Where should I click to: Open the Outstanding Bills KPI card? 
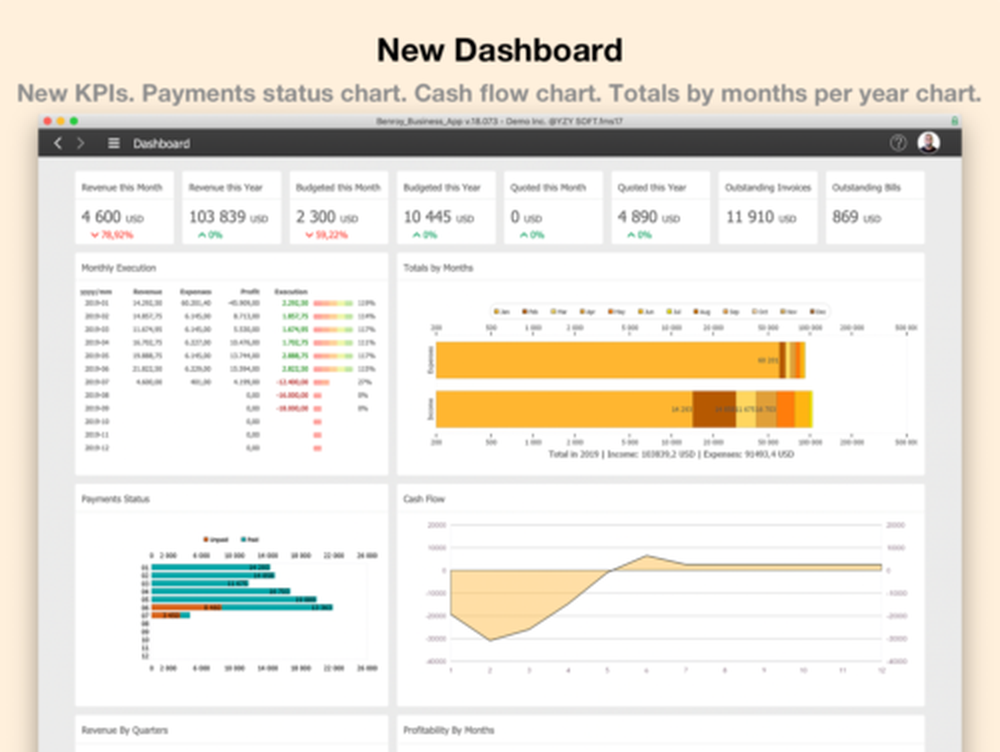coord(875,207)
